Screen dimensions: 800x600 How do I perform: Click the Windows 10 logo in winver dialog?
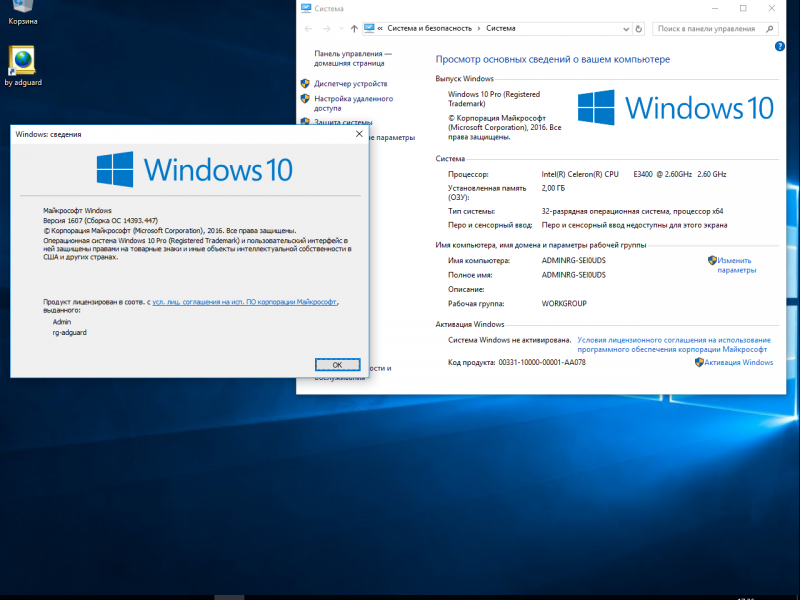click(194, 169)
